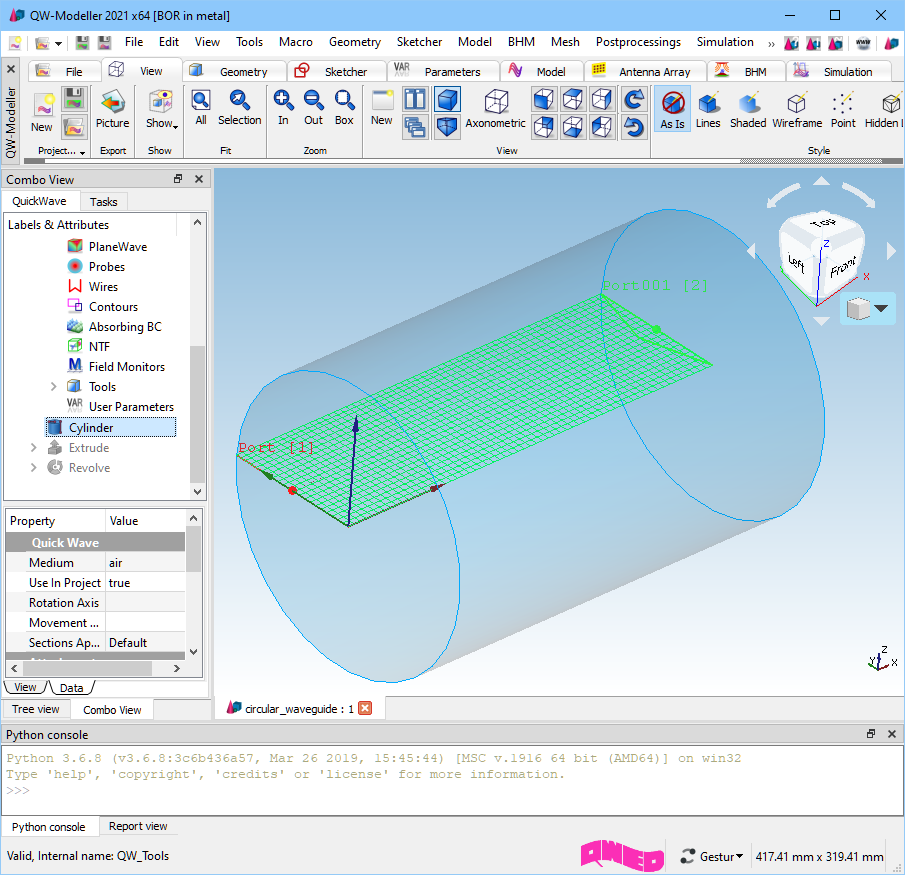Open the Show dropdown
Viewport: 905px width, 875px height.
click(x=162, y=110)
